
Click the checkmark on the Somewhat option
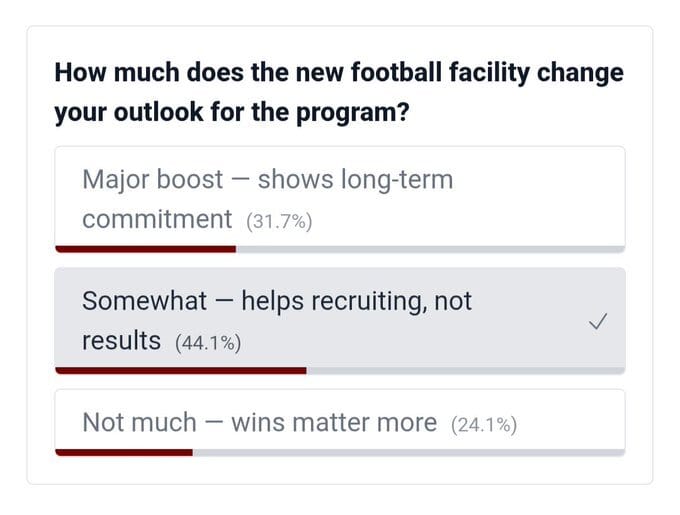(598, 321)
